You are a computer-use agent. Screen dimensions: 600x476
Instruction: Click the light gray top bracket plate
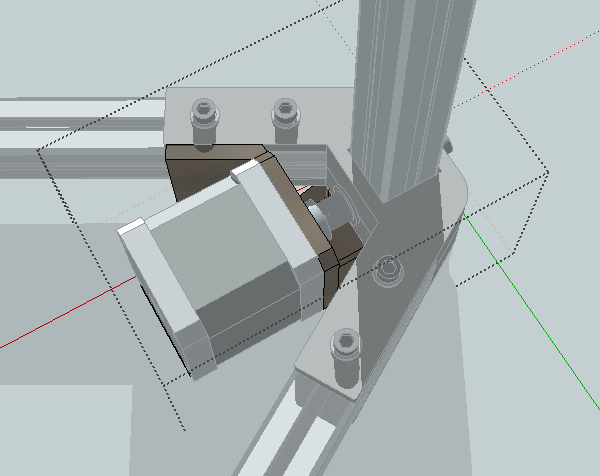260,117
